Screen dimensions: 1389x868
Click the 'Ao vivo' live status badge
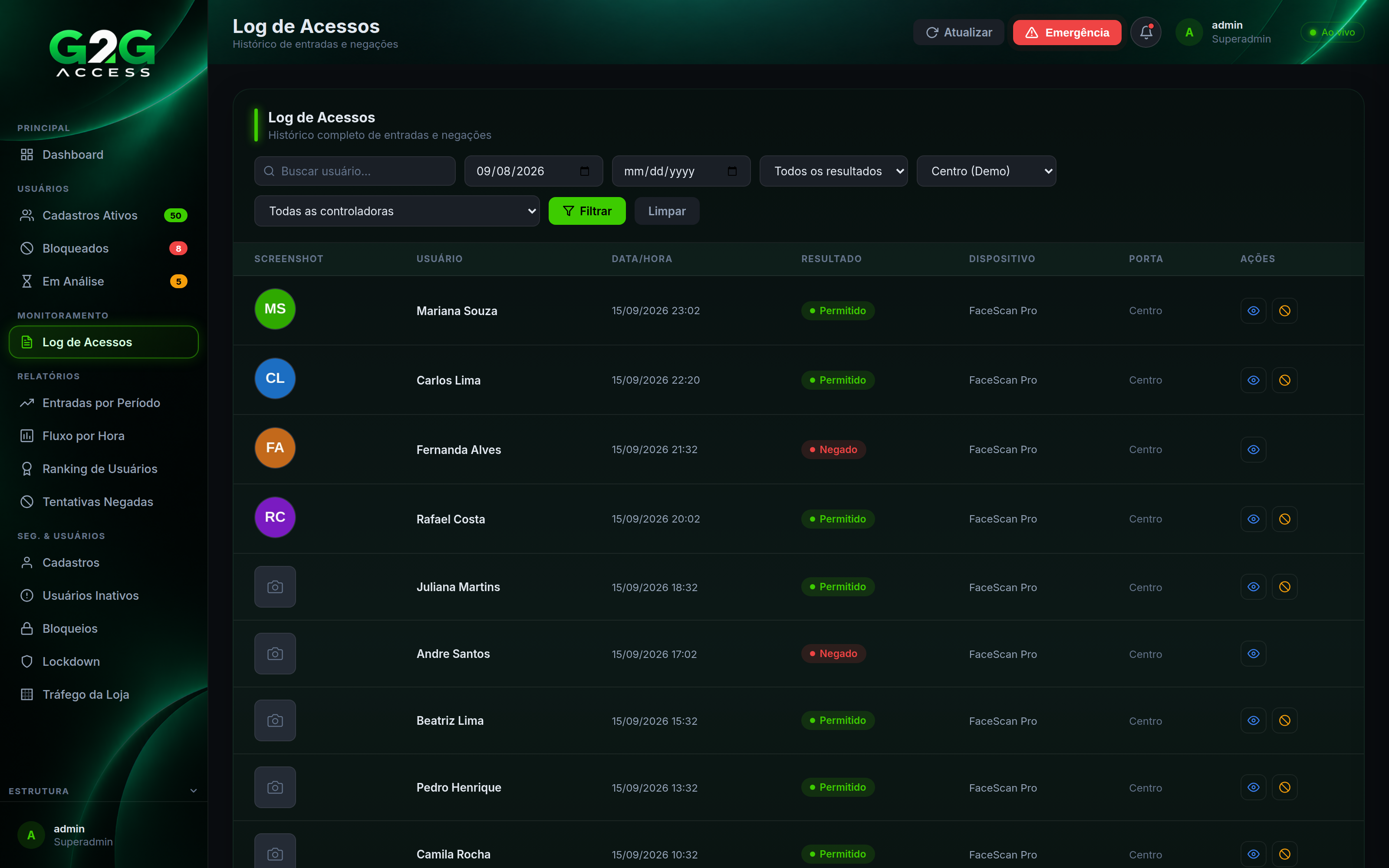1332,32
